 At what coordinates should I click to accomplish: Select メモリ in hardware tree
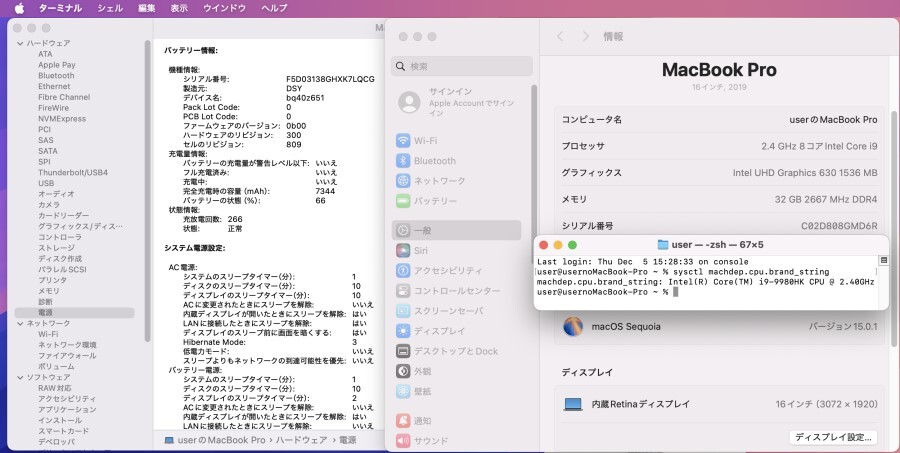[x=49, y=291]
